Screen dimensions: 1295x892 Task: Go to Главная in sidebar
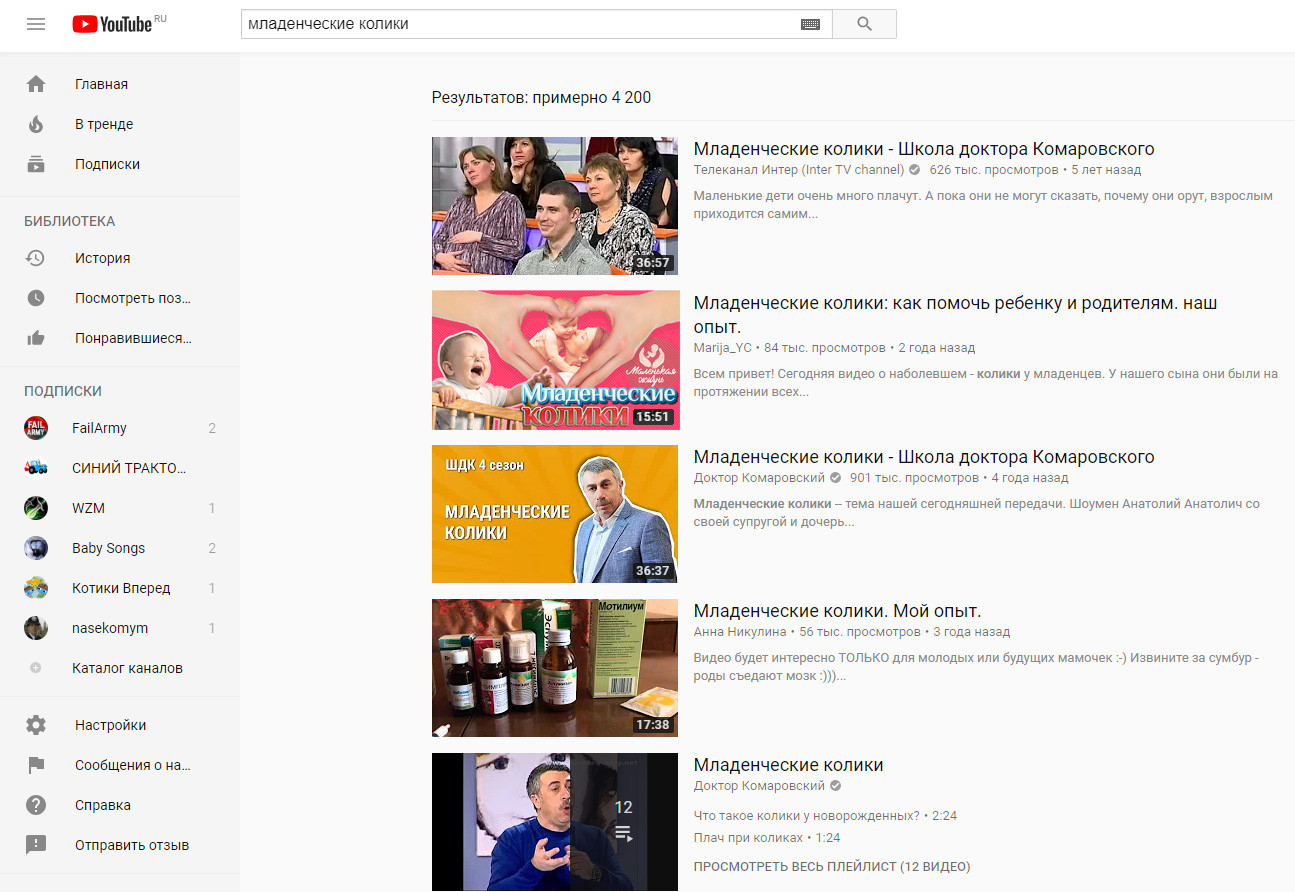101,84
